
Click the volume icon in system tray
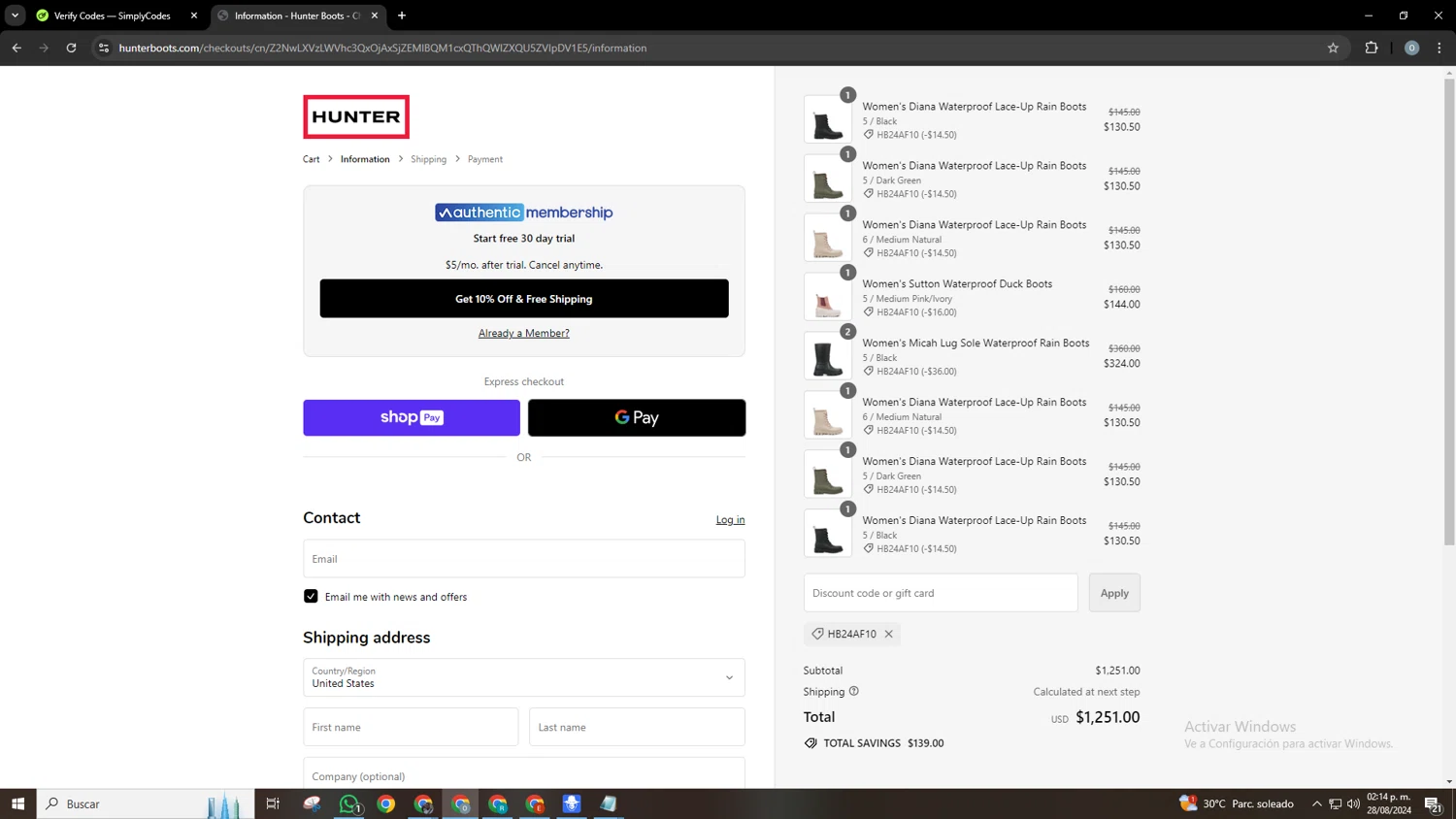1353,803
